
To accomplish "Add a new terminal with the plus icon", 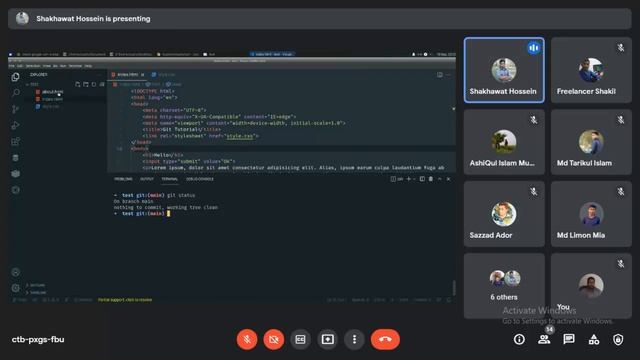I will pos(409,179).
